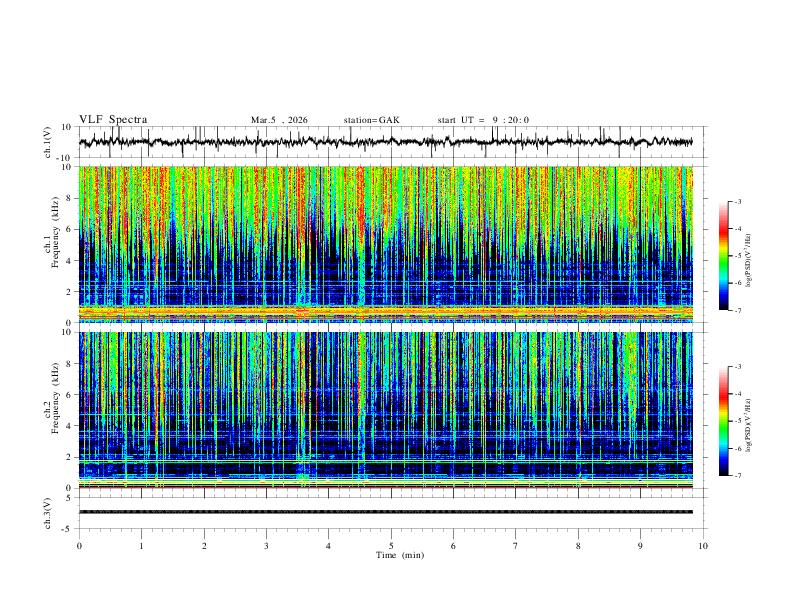Viewport: 792px width, 612px height.
Task: Click the "3" tick on the time axis
Action: tap(266, 546)
